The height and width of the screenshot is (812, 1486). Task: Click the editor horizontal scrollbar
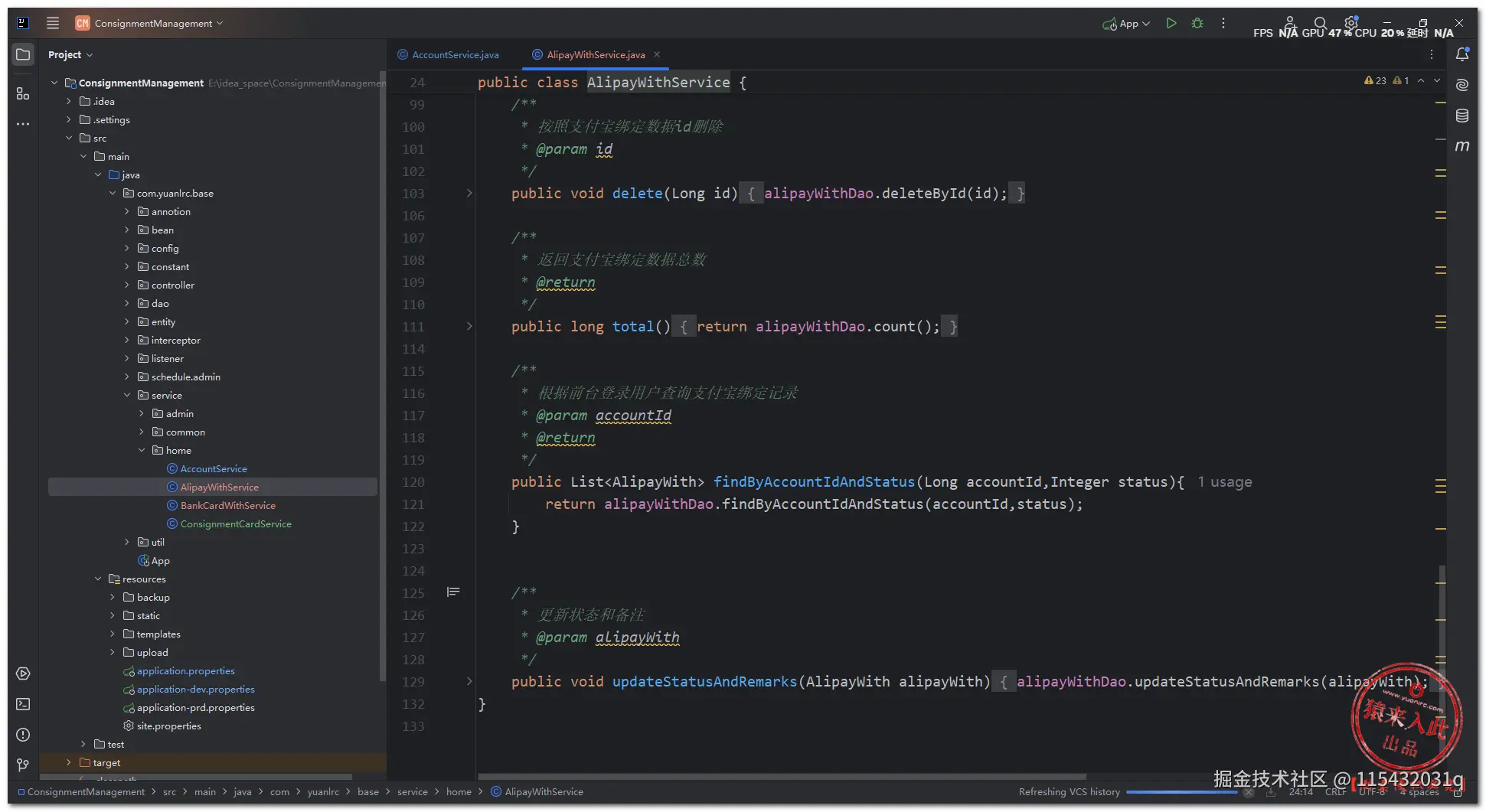coord(782,776)
